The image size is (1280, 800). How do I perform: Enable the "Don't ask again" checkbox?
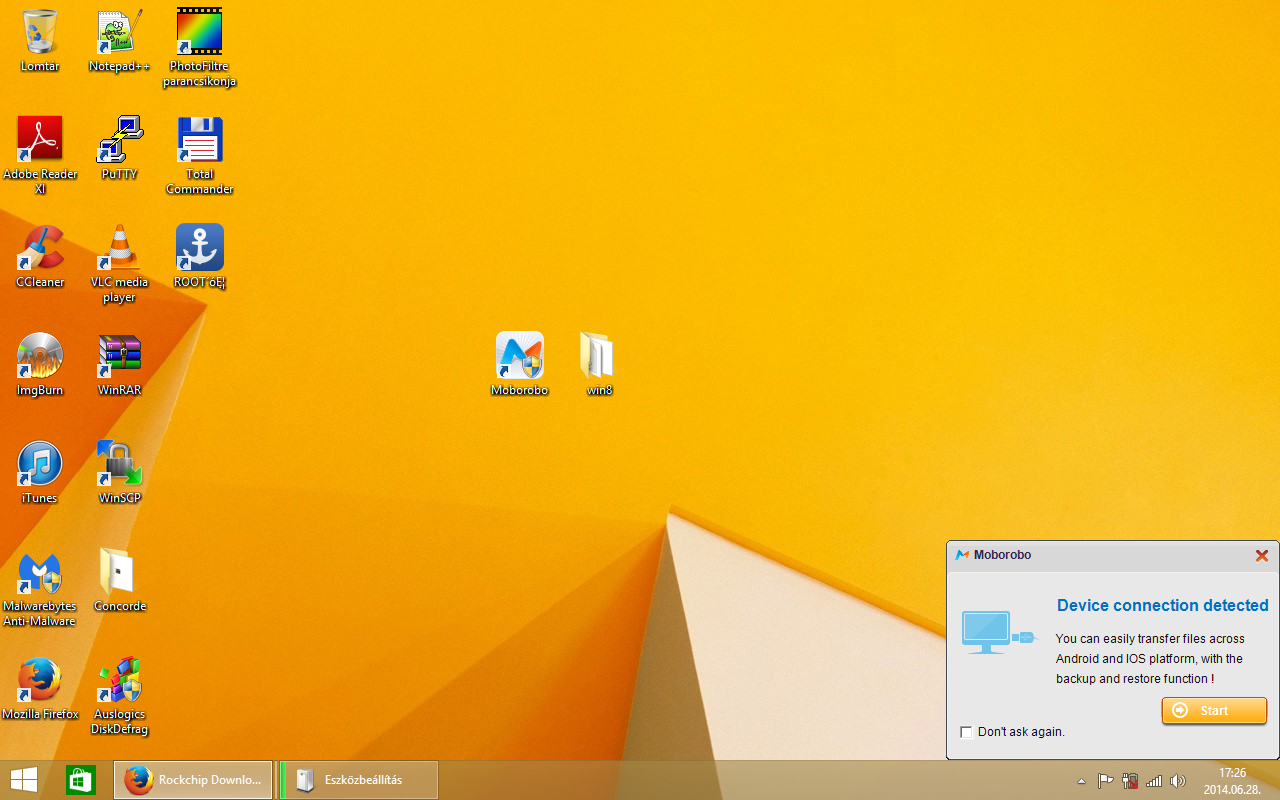point(966,732)
